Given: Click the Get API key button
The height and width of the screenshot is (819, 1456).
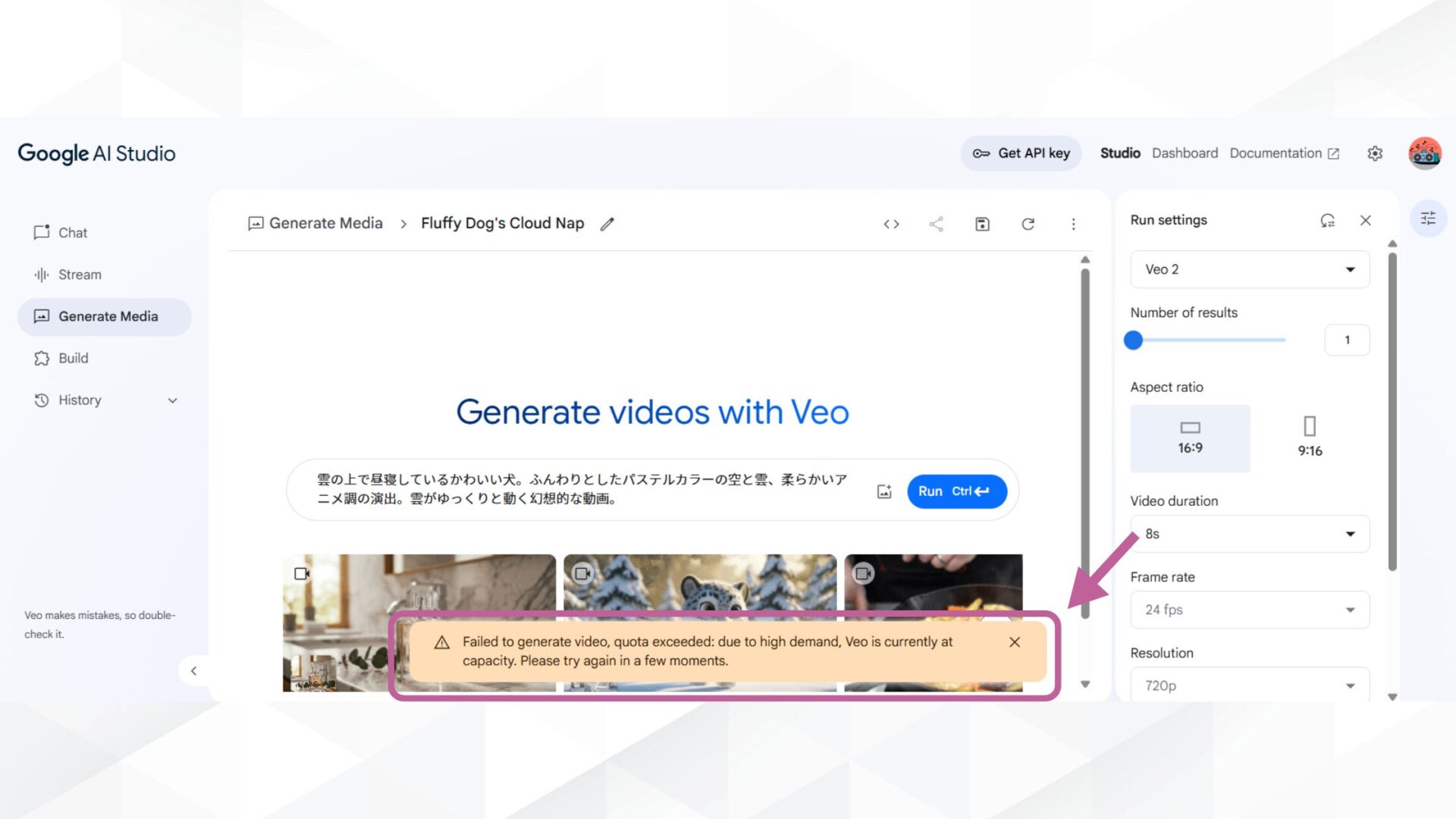Looking at the screenshot, I should point(1021,152).
